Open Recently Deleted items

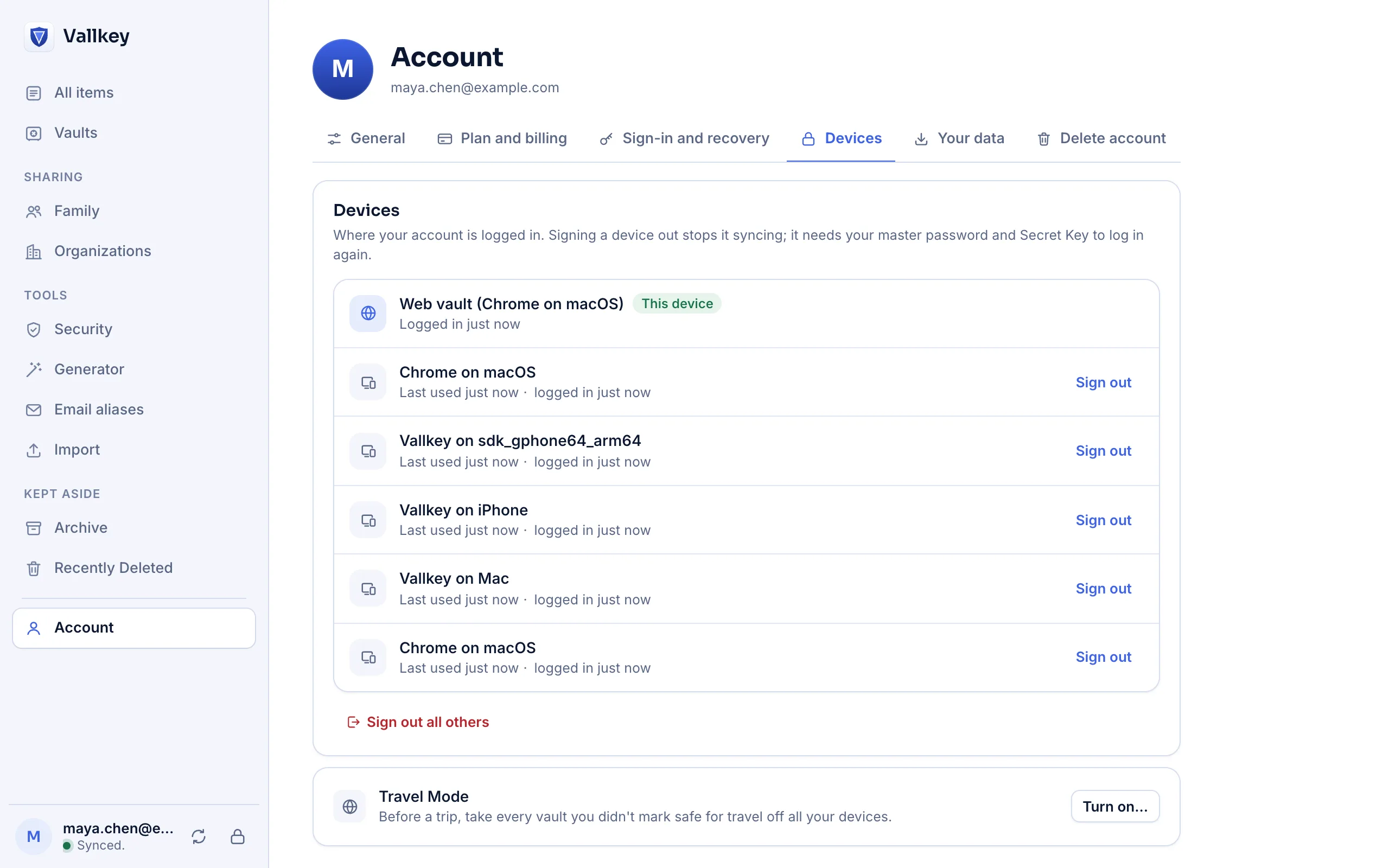click(133, 568)
